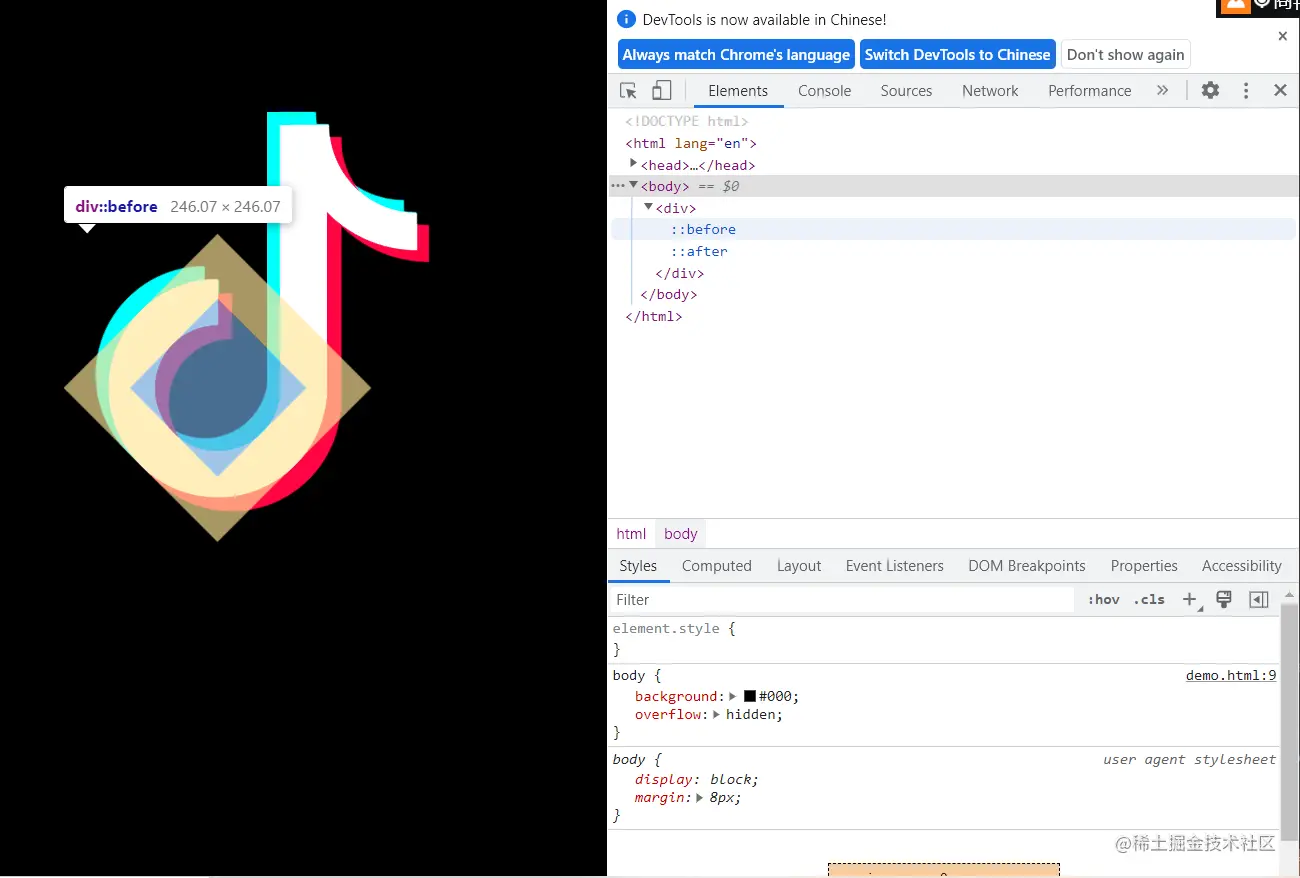Click Always match Chrome's language button

click(736, 55)
